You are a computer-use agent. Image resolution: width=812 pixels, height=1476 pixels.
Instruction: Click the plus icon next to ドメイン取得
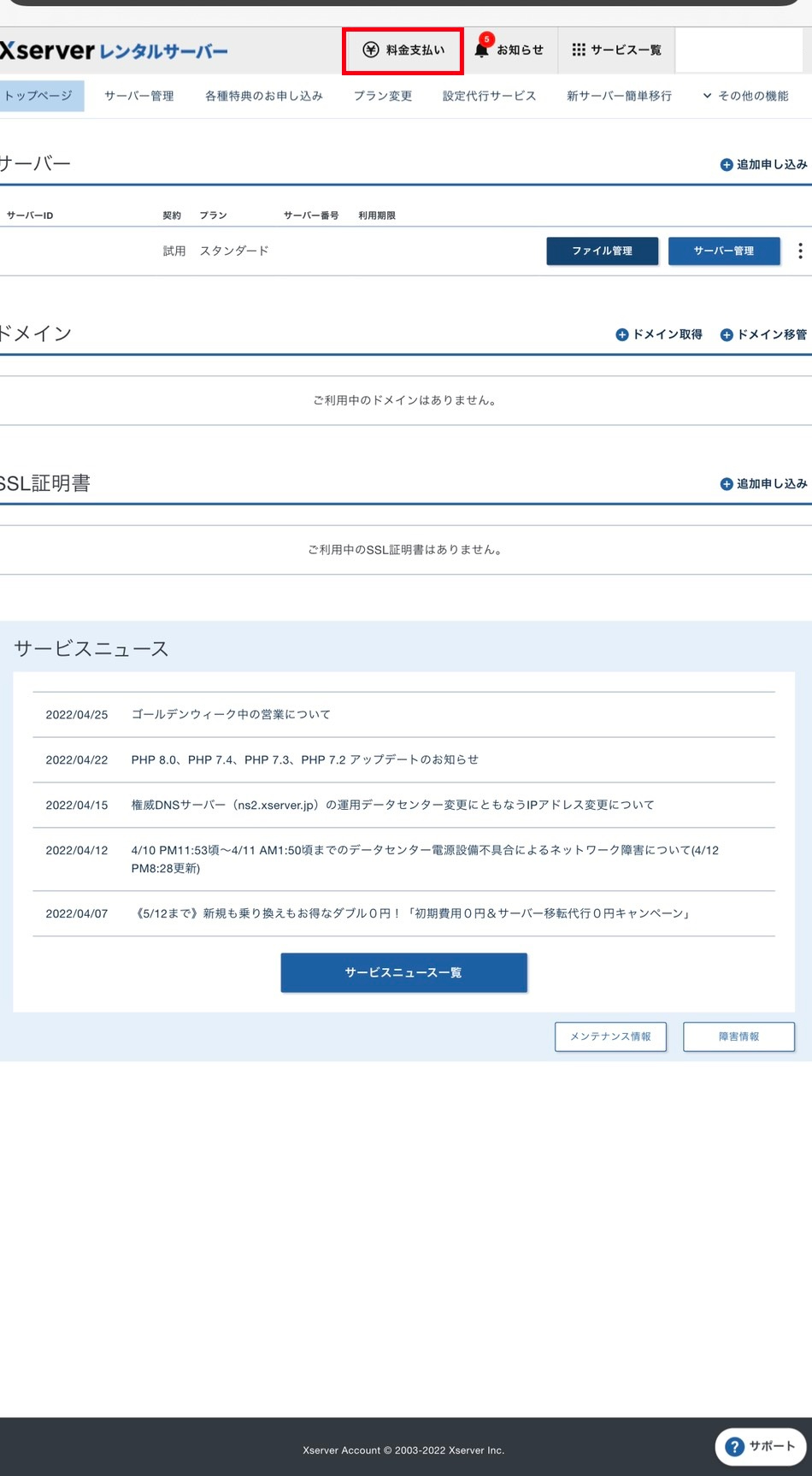(x=622, y=334)
